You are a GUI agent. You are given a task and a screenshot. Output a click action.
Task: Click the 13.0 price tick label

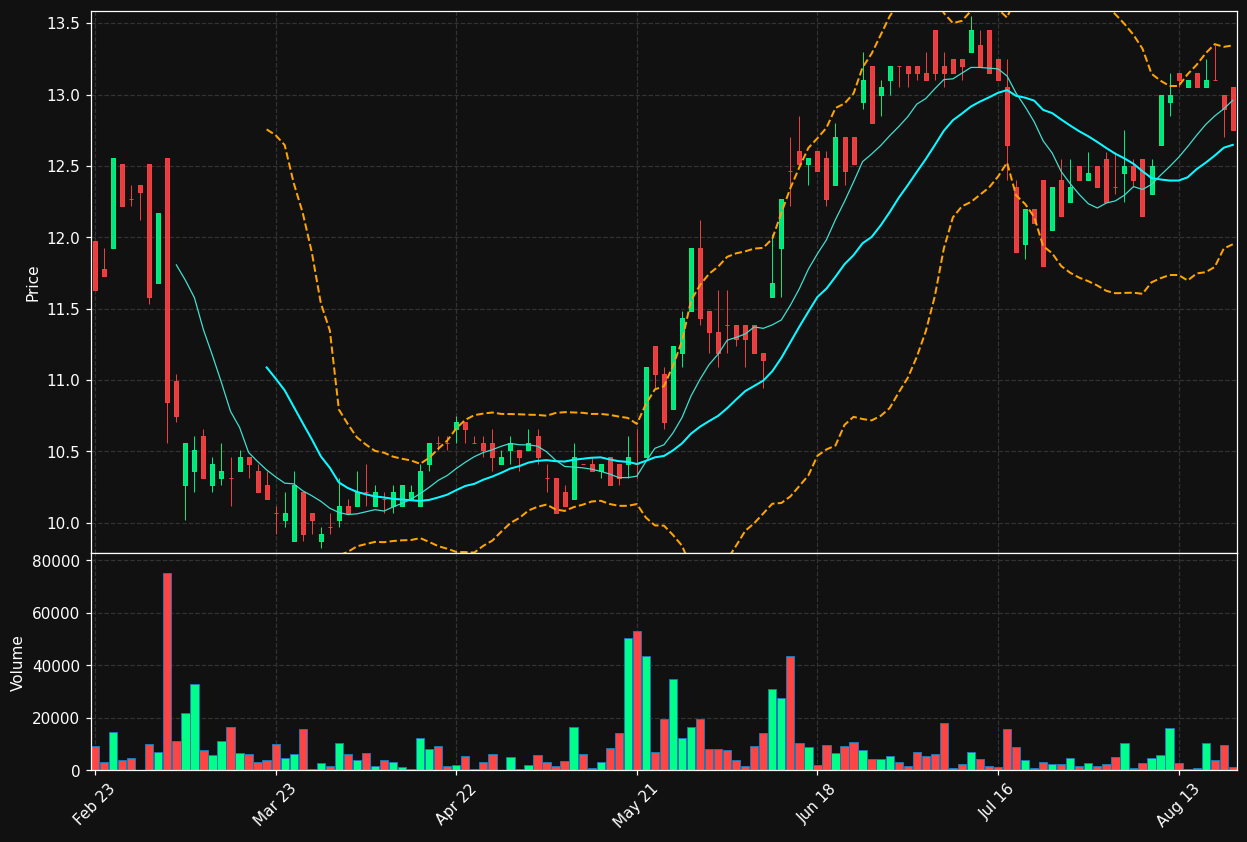pyautogui.click(x=65, y=95)
